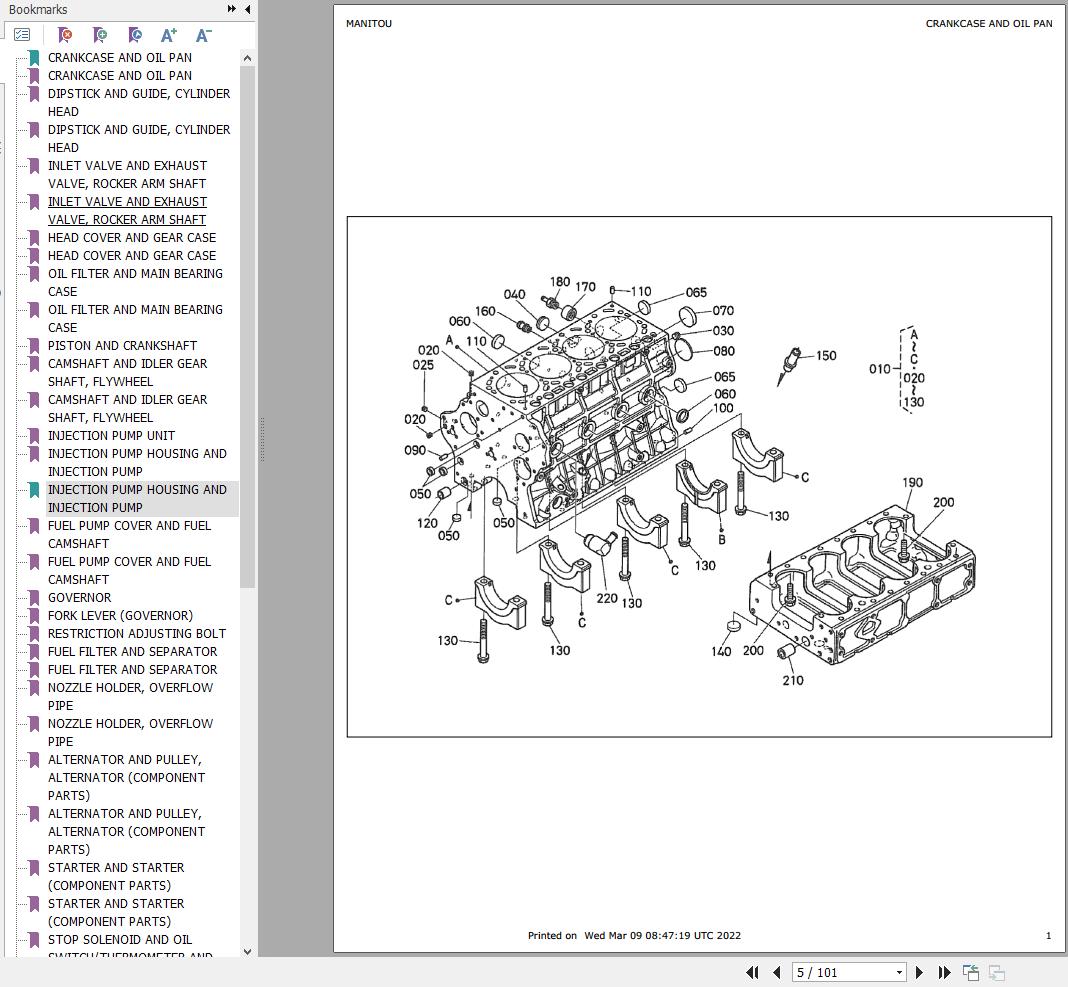Click the double-arrow expand panel icon beside Bookmarks
The width and height of the screenshot is (1068, 987).
[232, 9]
